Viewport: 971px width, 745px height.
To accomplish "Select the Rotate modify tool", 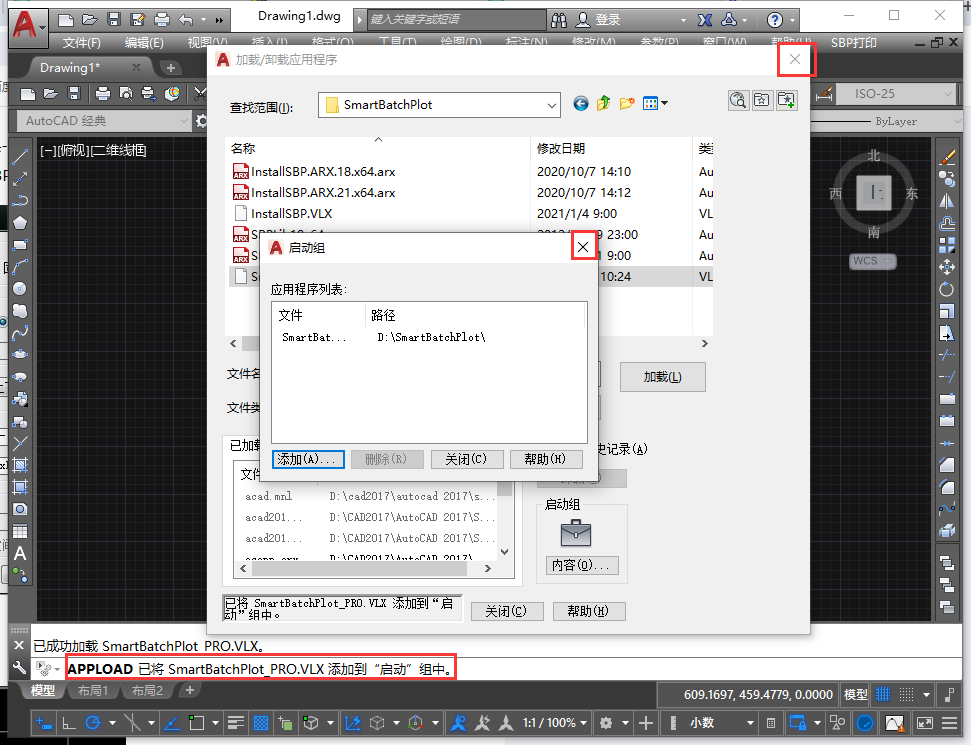I will 947,289.
